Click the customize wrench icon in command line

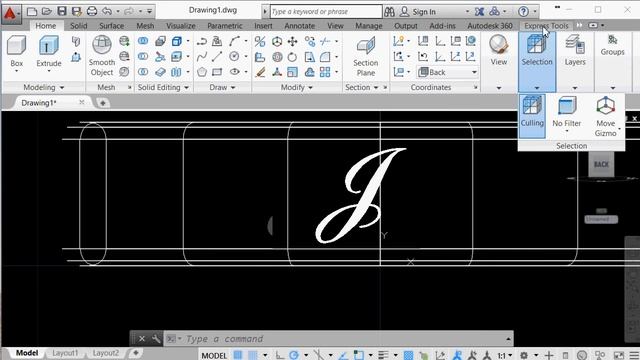(156, 339)
